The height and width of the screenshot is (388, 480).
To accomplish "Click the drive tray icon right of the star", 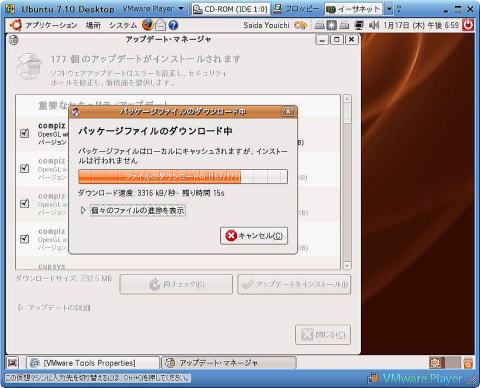I will coord(344,25).
